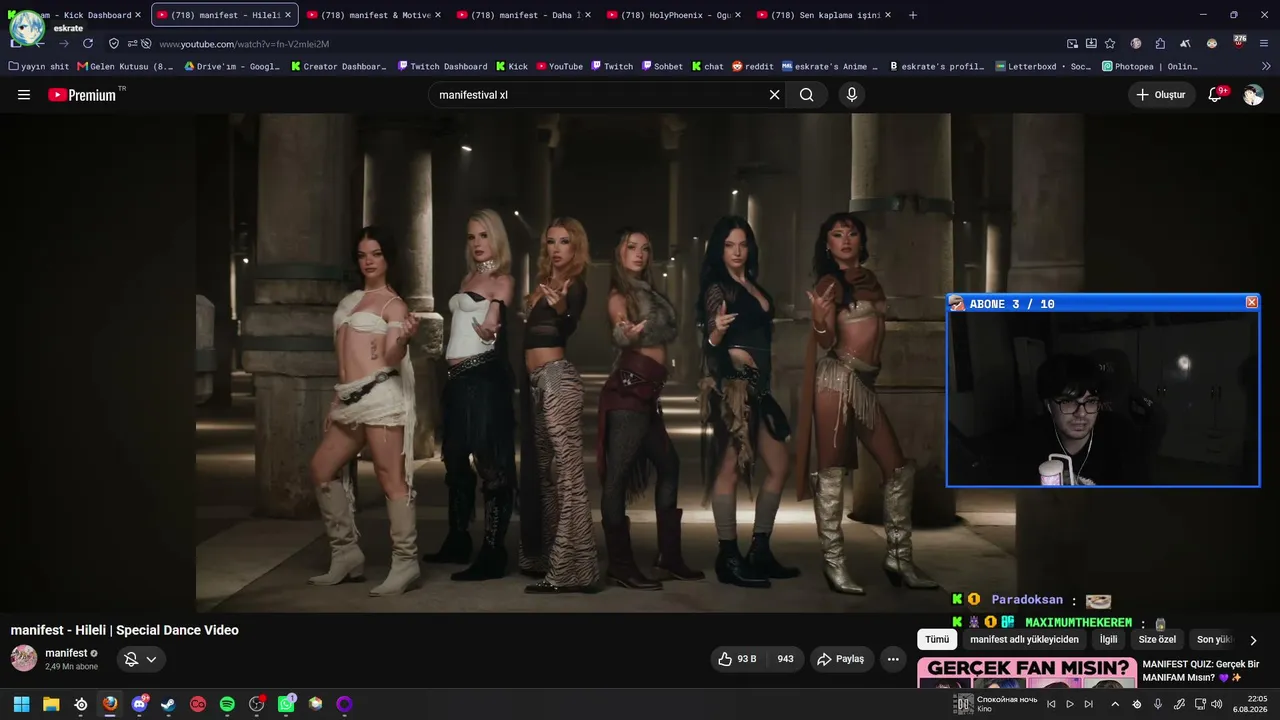Open Discord from the taskbar
The image size is (1280, 720).
click(139, 704)
